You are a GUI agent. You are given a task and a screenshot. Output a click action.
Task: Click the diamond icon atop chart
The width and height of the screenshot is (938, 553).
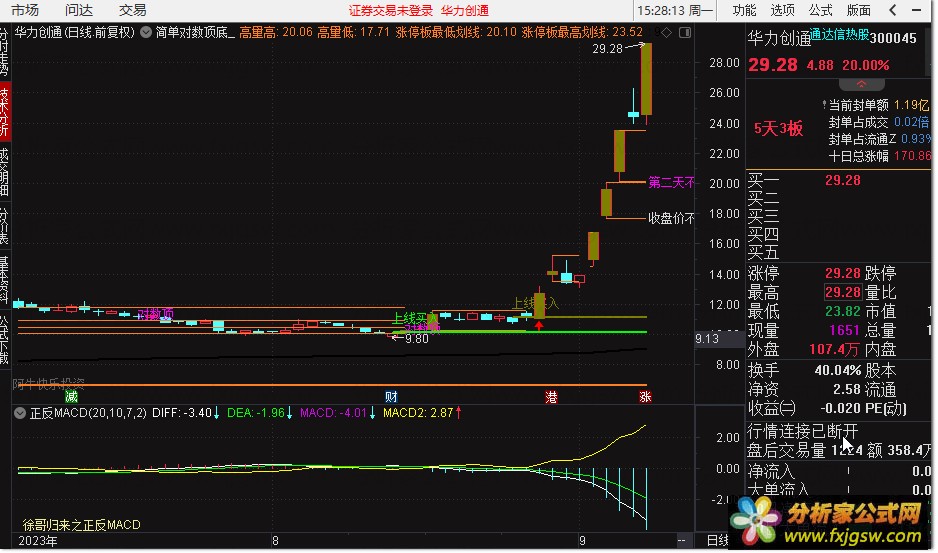(x=666, y=32)
